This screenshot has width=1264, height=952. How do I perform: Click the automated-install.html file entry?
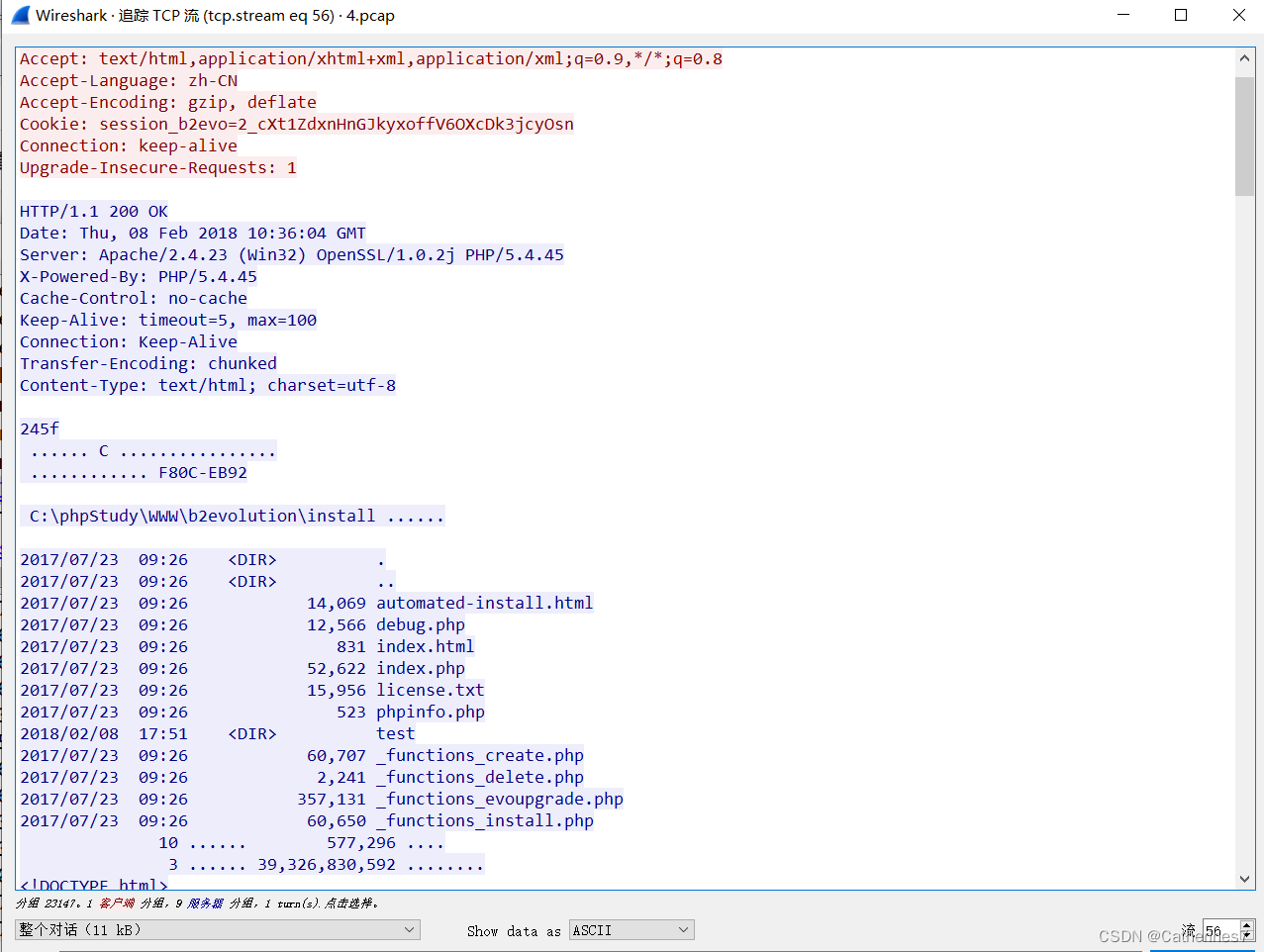[x=307, y=603]
